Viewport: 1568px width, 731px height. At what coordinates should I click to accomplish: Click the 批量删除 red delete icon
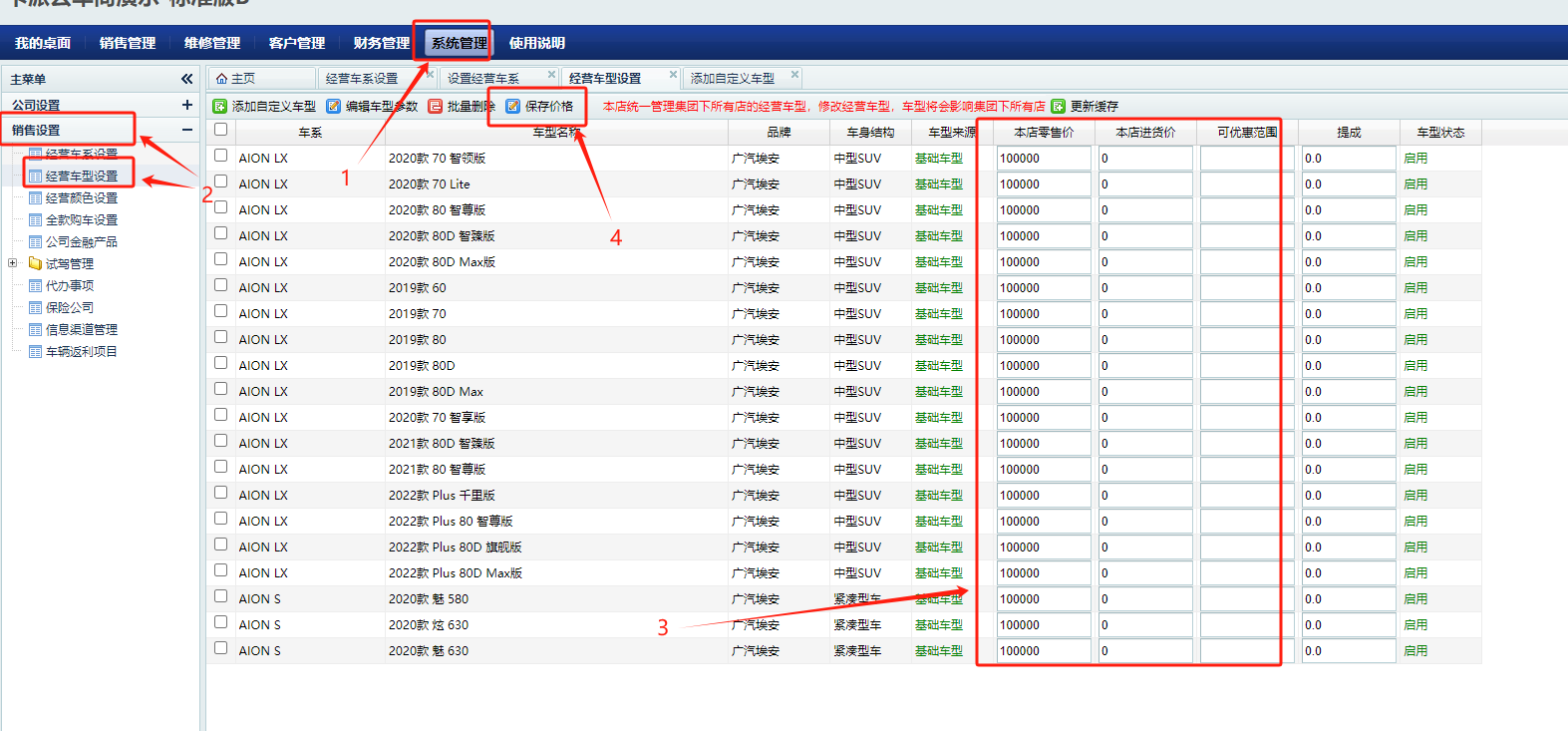pos(436,106)
